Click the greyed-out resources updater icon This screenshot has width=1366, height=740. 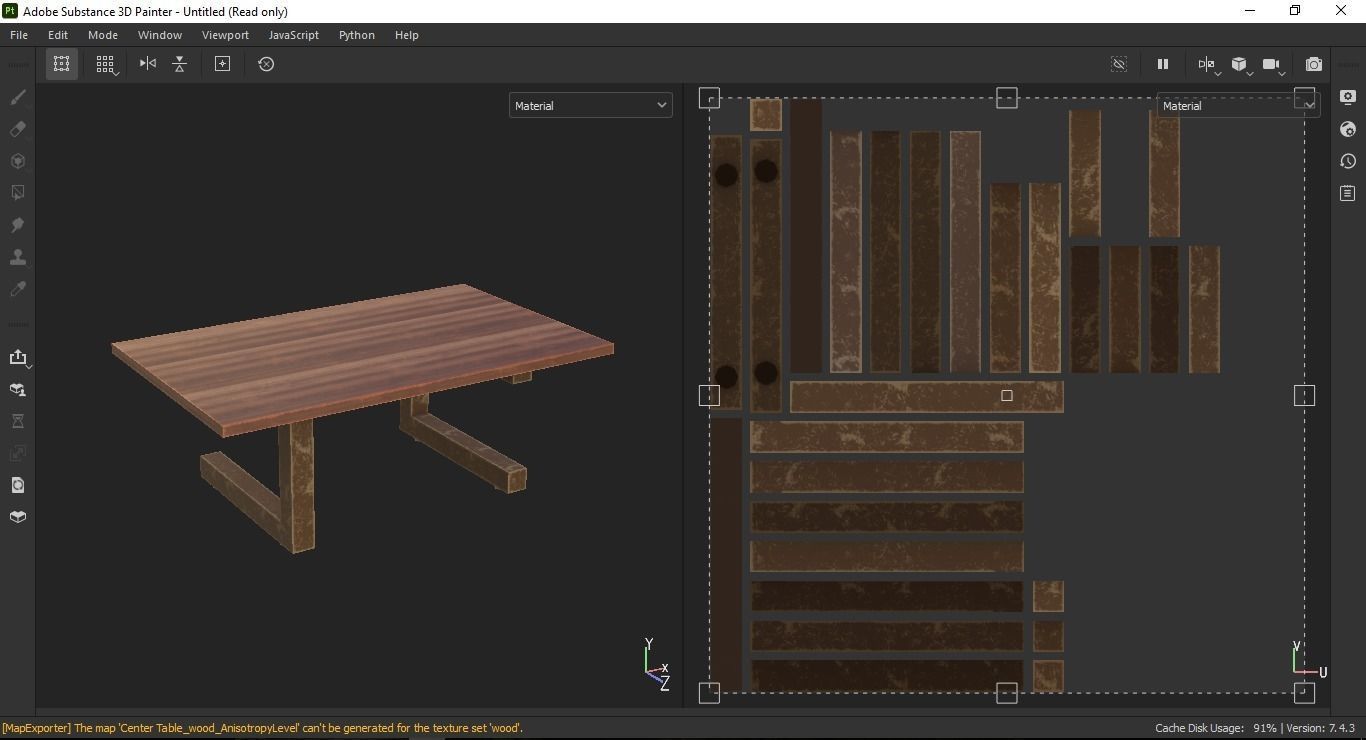[x=17, y=453]
